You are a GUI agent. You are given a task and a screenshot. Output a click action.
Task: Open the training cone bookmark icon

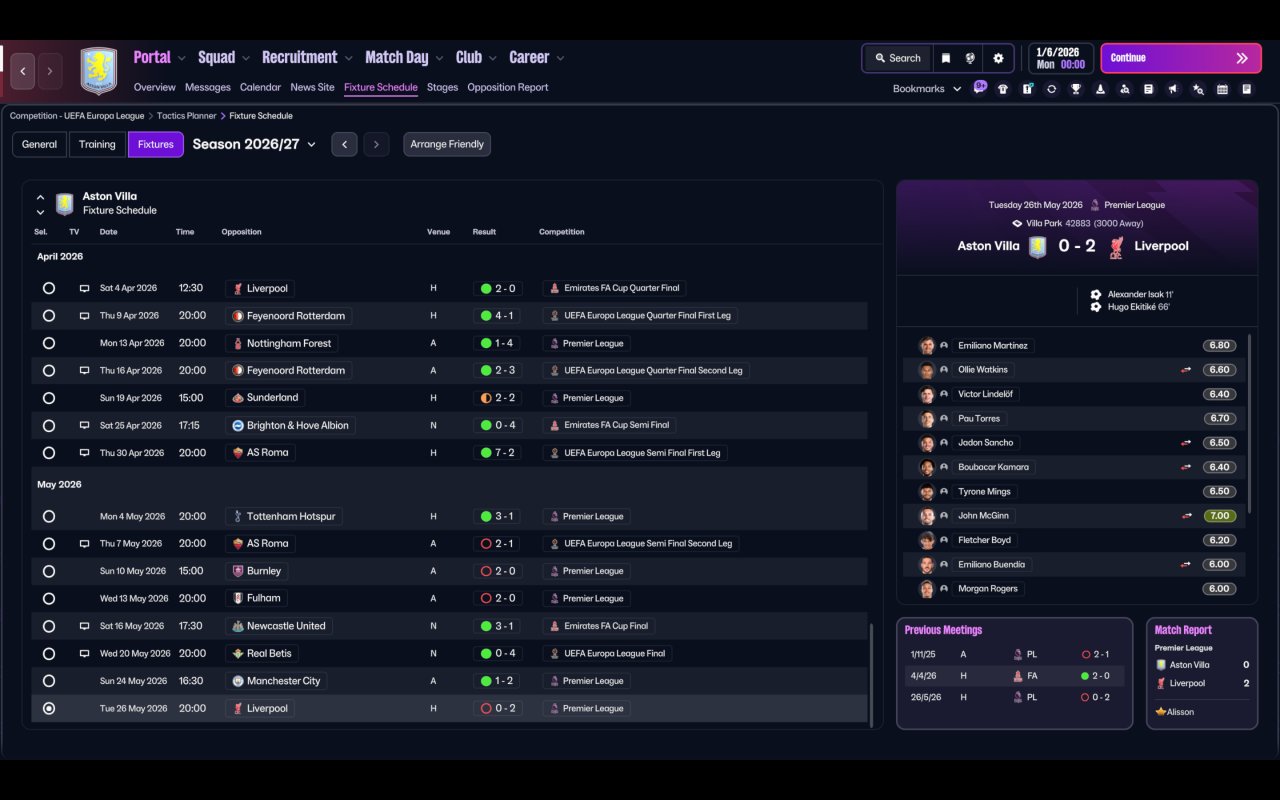click(x=1100, y=89)
